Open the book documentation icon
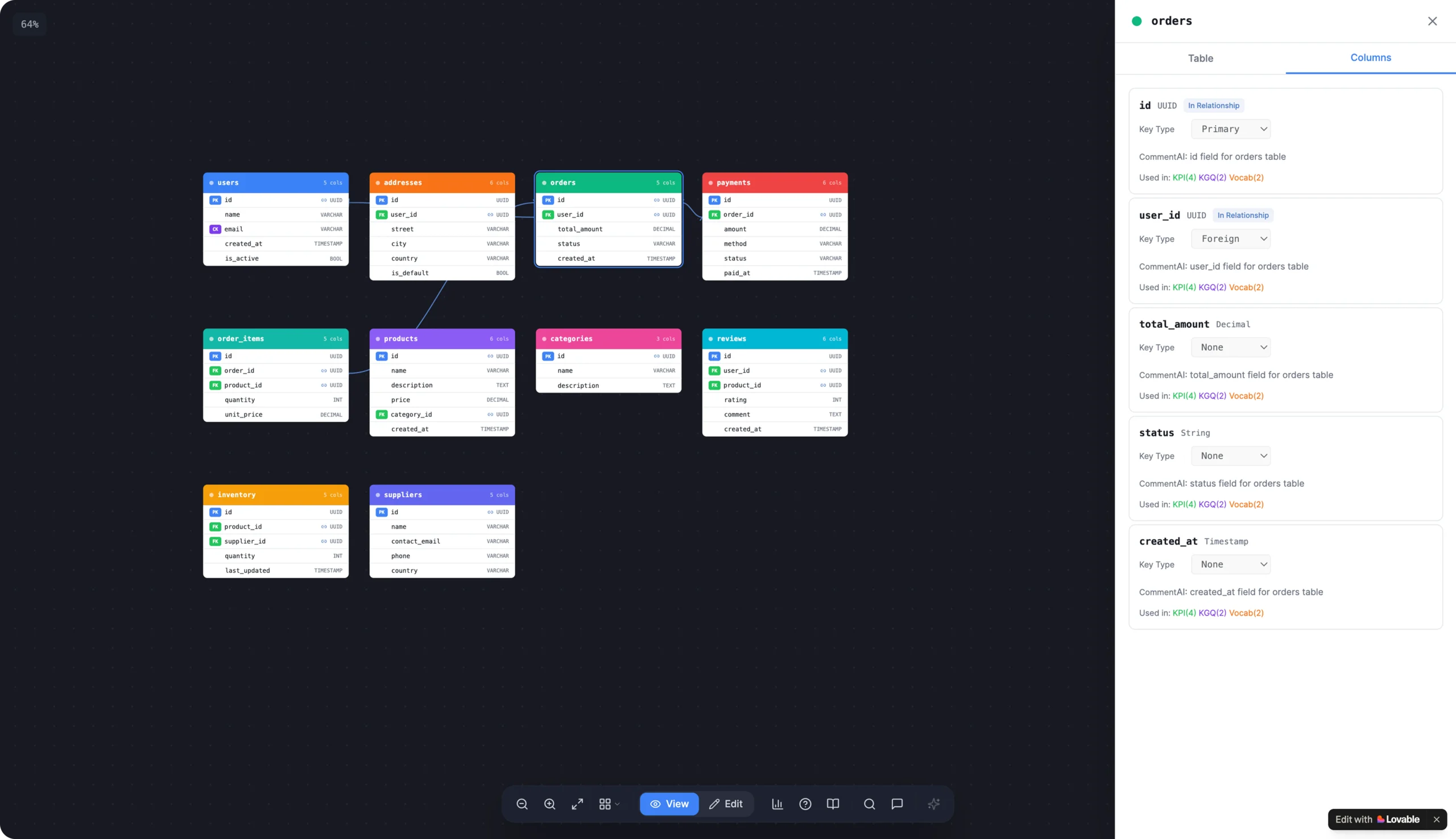Viewport: 1456px width, 839px height. [x=833, y=804]
